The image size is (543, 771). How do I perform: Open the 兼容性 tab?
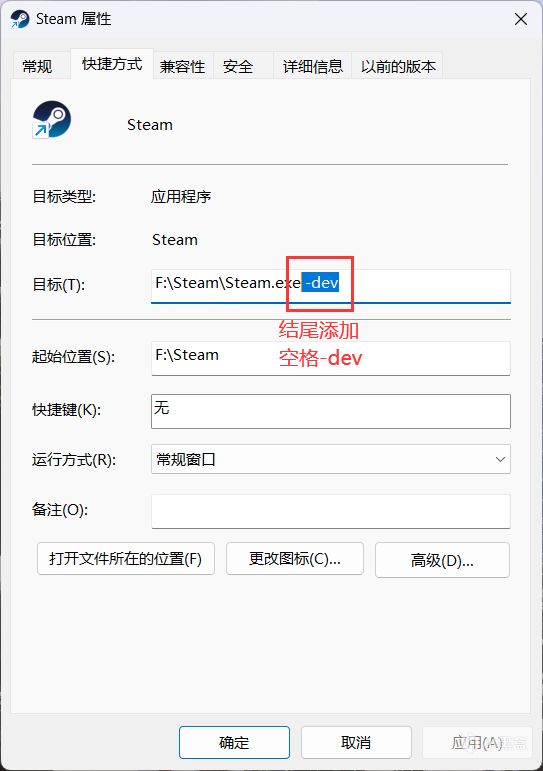[182, 66]
